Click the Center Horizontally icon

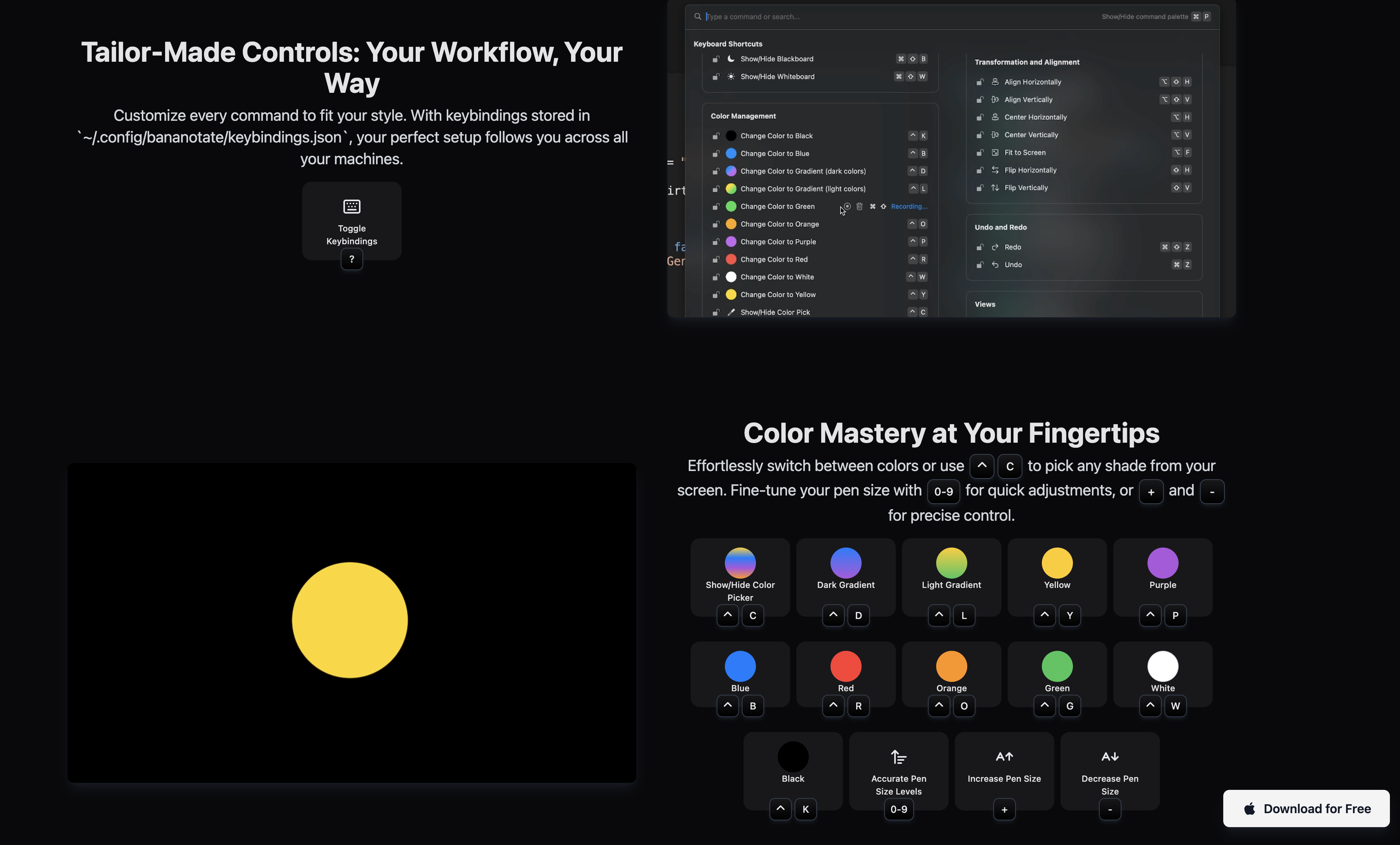pyautogui.click(x=995, y=117)
